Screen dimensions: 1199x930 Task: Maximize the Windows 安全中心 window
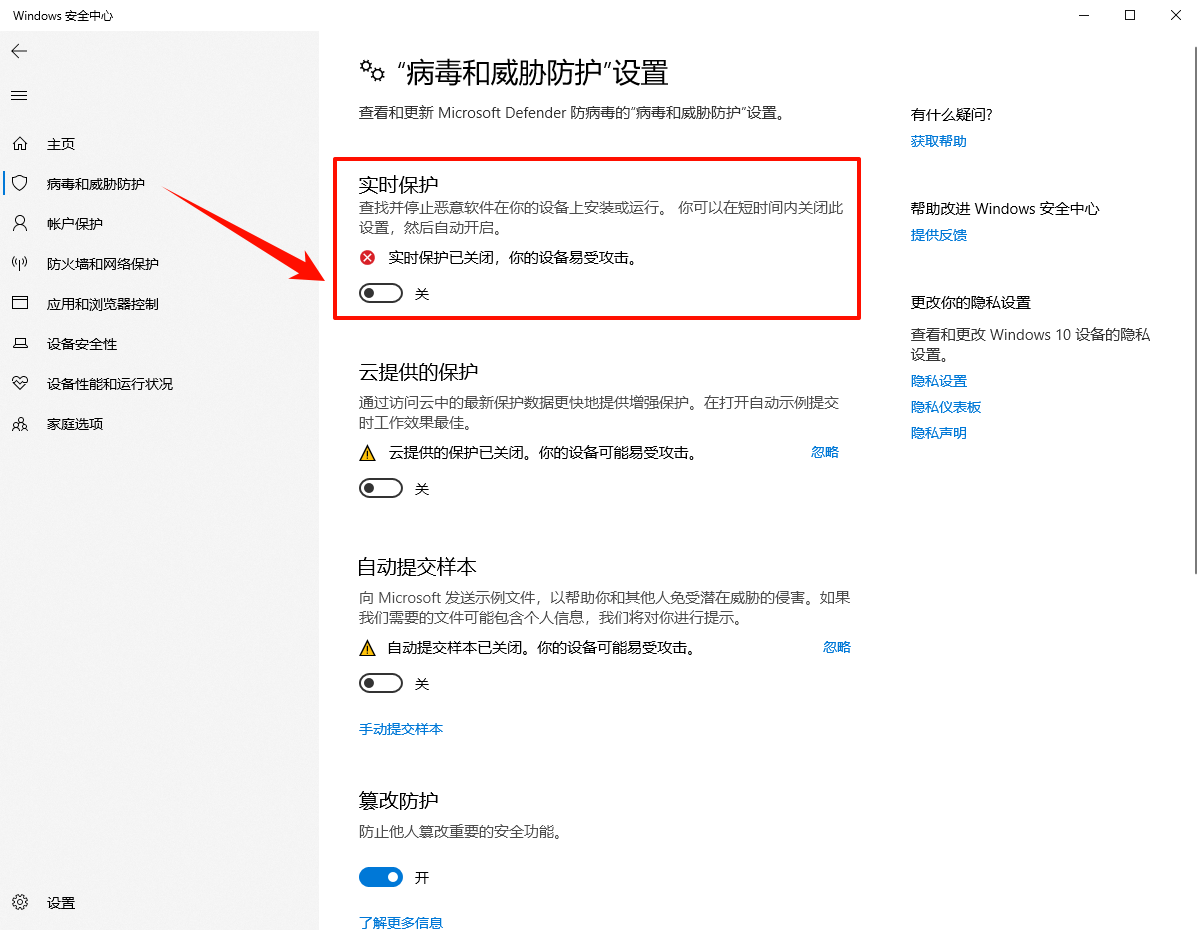(1129, 15)
